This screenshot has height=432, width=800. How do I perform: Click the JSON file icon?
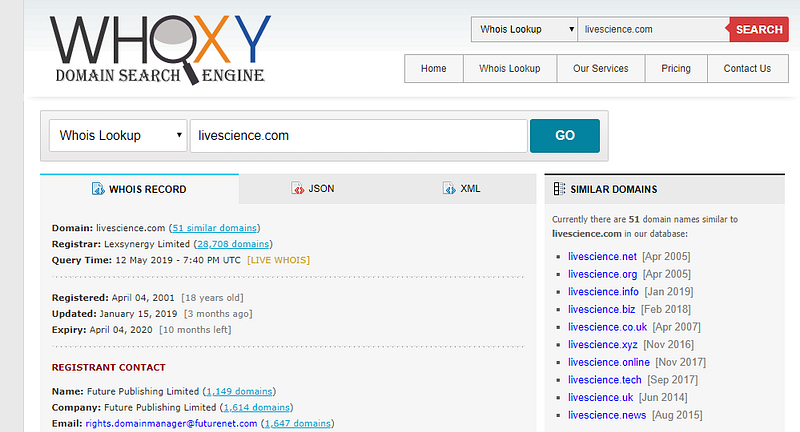297,188
